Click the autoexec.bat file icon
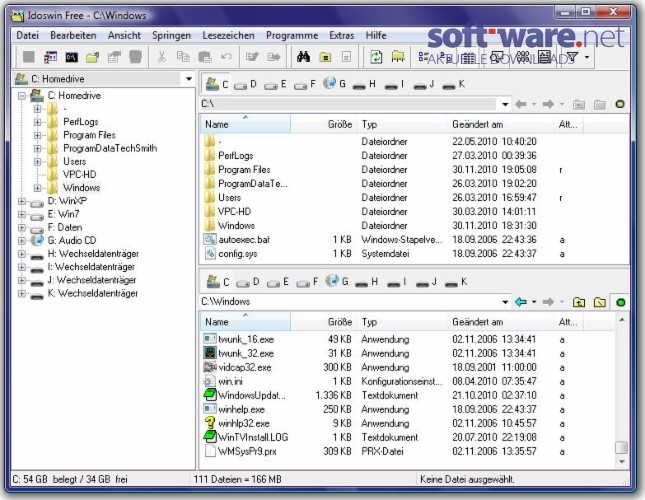This screenshot has width=645, height=500. pyautogui.click(x=210, y=239)
